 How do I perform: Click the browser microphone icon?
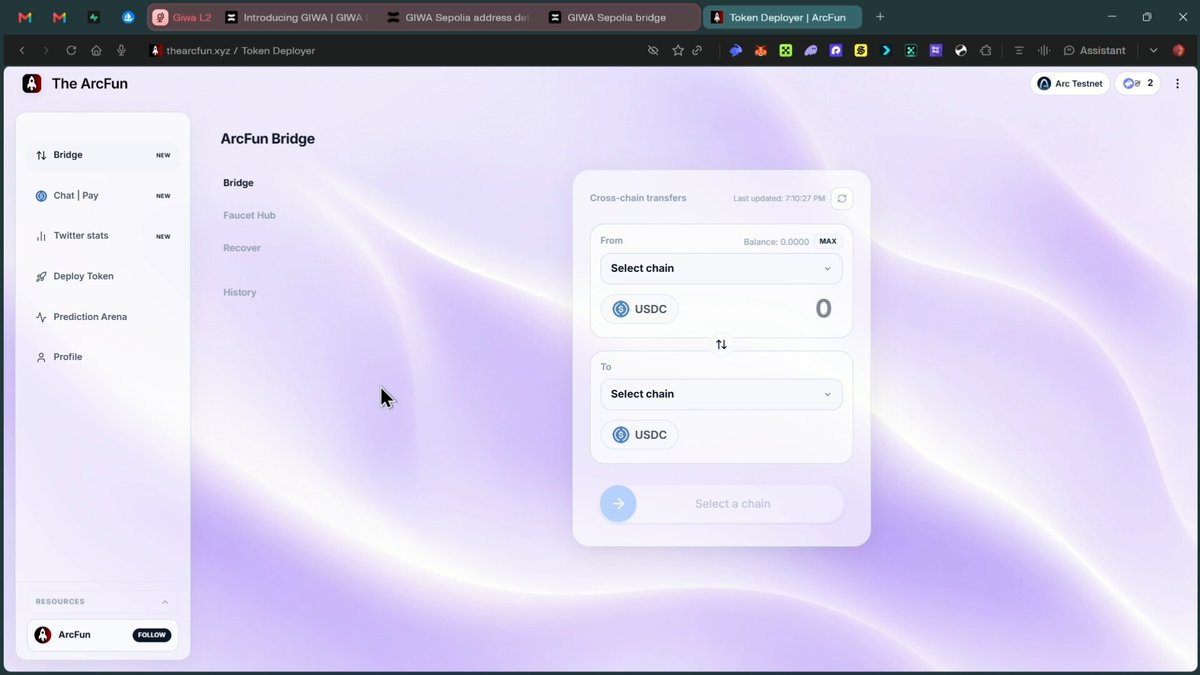121,50
